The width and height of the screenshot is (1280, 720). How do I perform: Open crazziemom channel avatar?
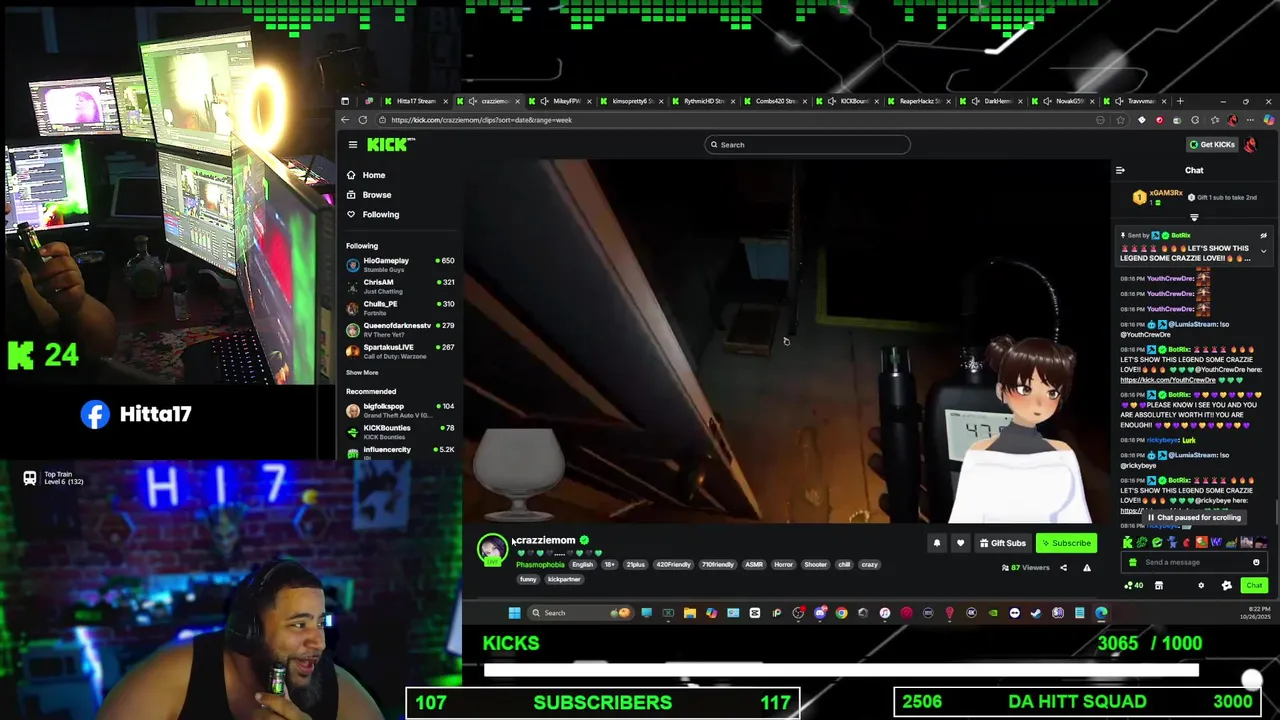coord(491,549)
